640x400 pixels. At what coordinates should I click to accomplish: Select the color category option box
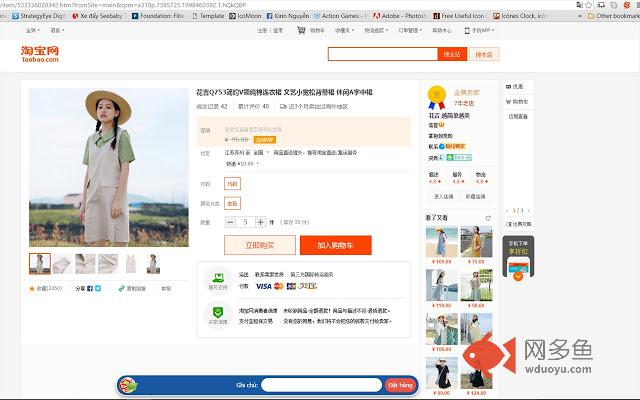(232, 203)
